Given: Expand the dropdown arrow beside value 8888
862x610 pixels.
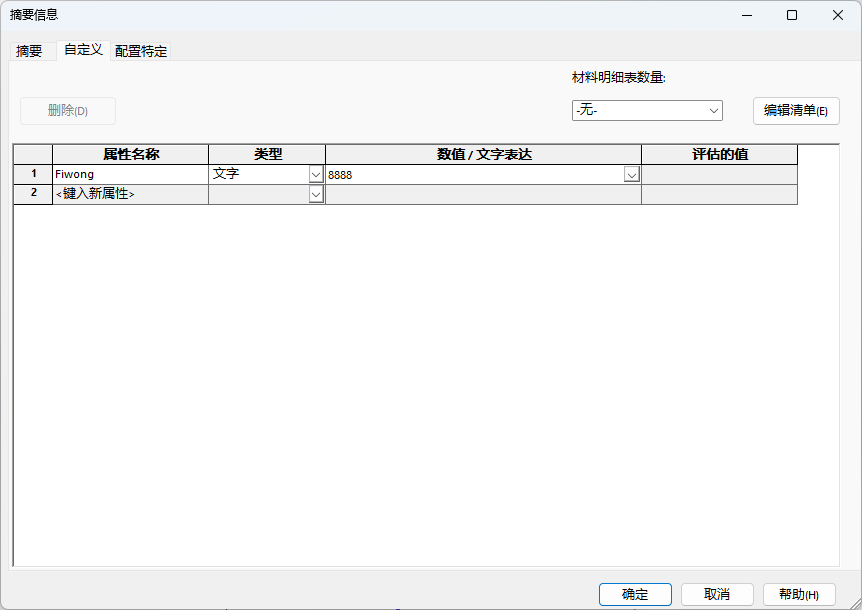Looking at the screenshot, I should [631, 174].
